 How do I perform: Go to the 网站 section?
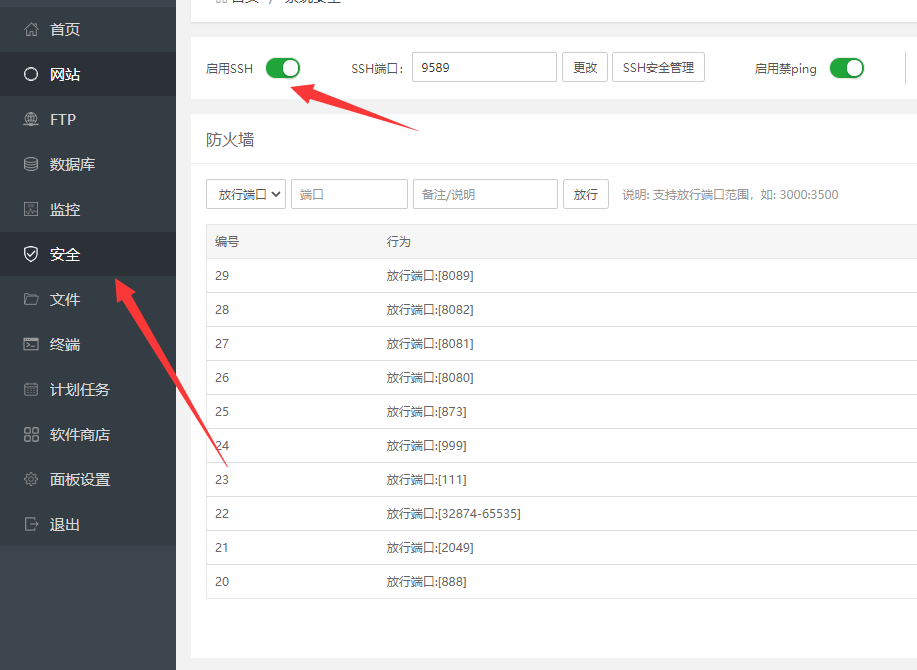[88, 74]
